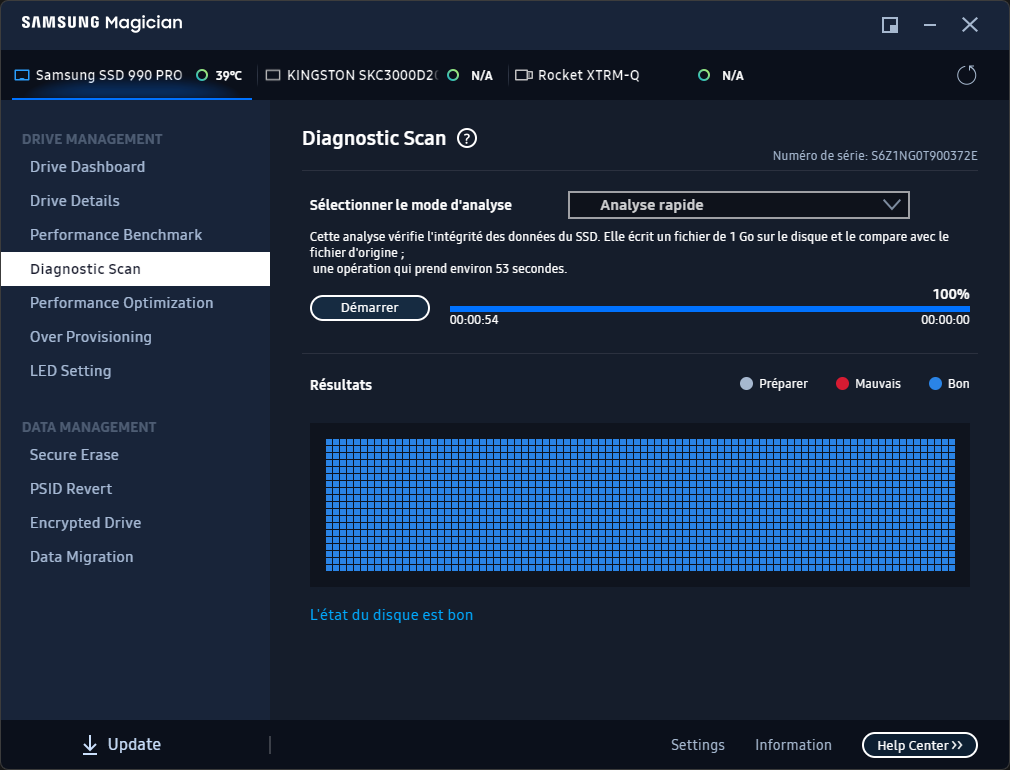Click the dropdown chevron arrow of scan mode
The height and width of the screenshot is (770, 1010).
(x=891, y=205)
